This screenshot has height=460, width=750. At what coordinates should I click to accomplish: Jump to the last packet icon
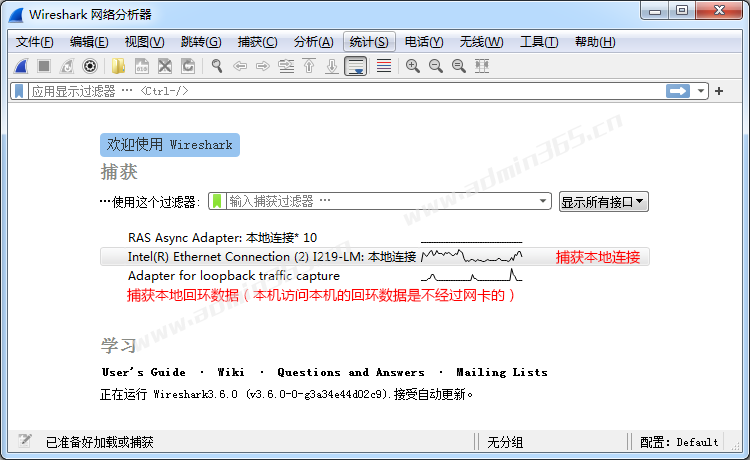[x=332, y=66]
